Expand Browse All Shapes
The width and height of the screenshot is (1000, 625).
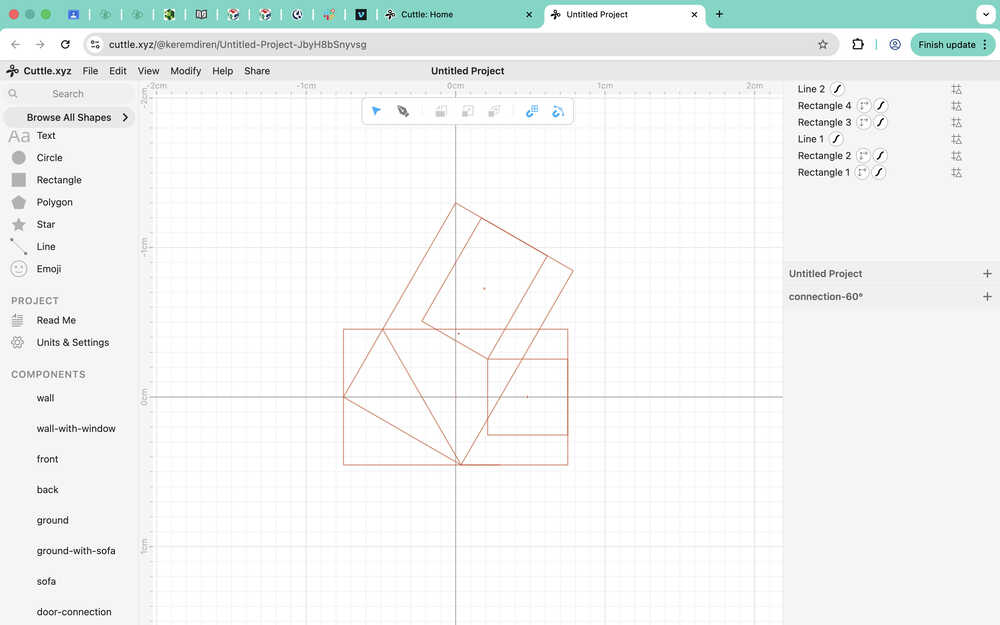tap(70, 117)
